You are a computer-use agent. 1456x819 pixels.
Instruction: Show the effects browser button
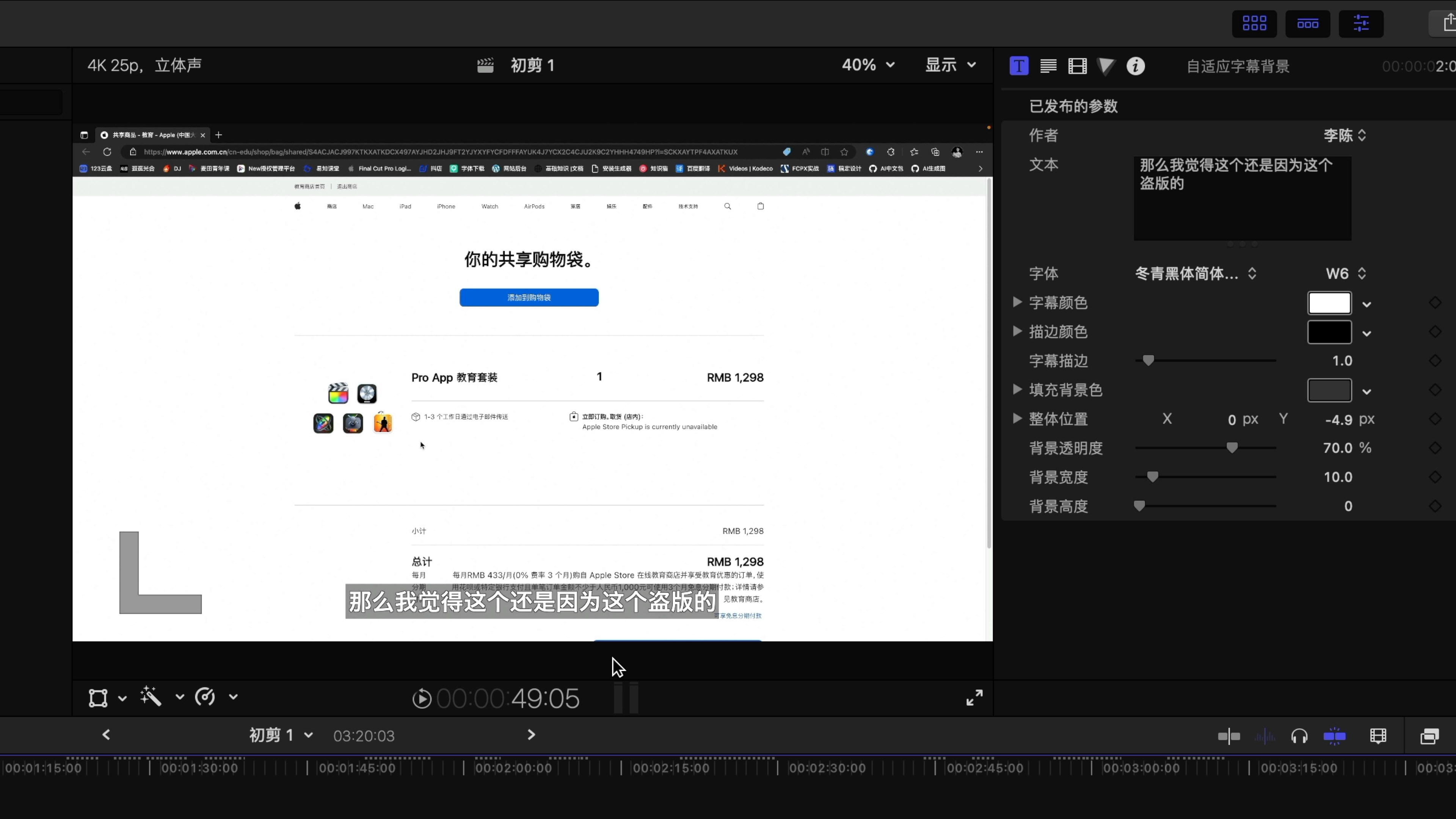coord(1429,736)
